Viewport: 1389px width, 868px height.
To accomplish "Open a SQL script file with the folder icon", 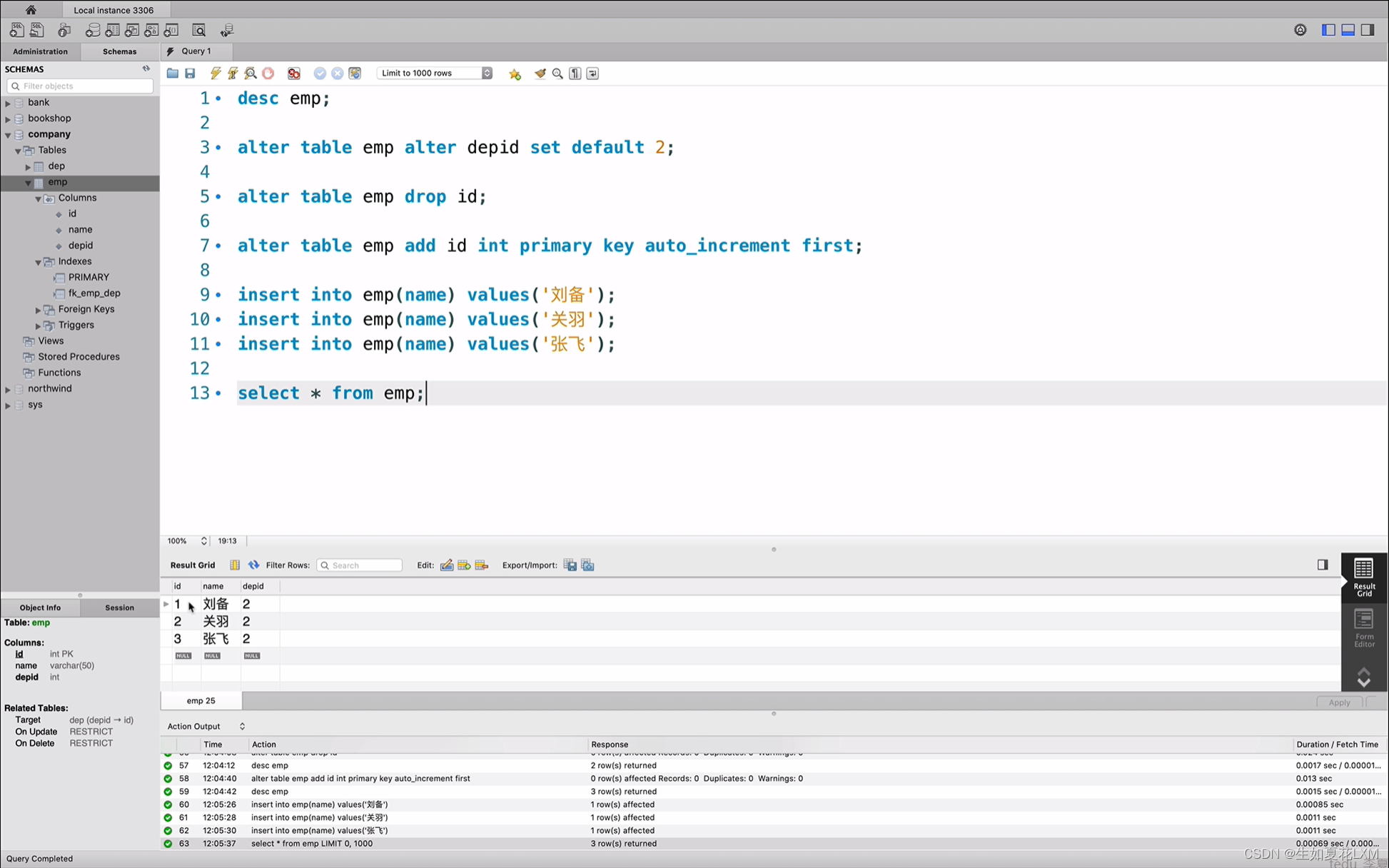I will 172,74.
